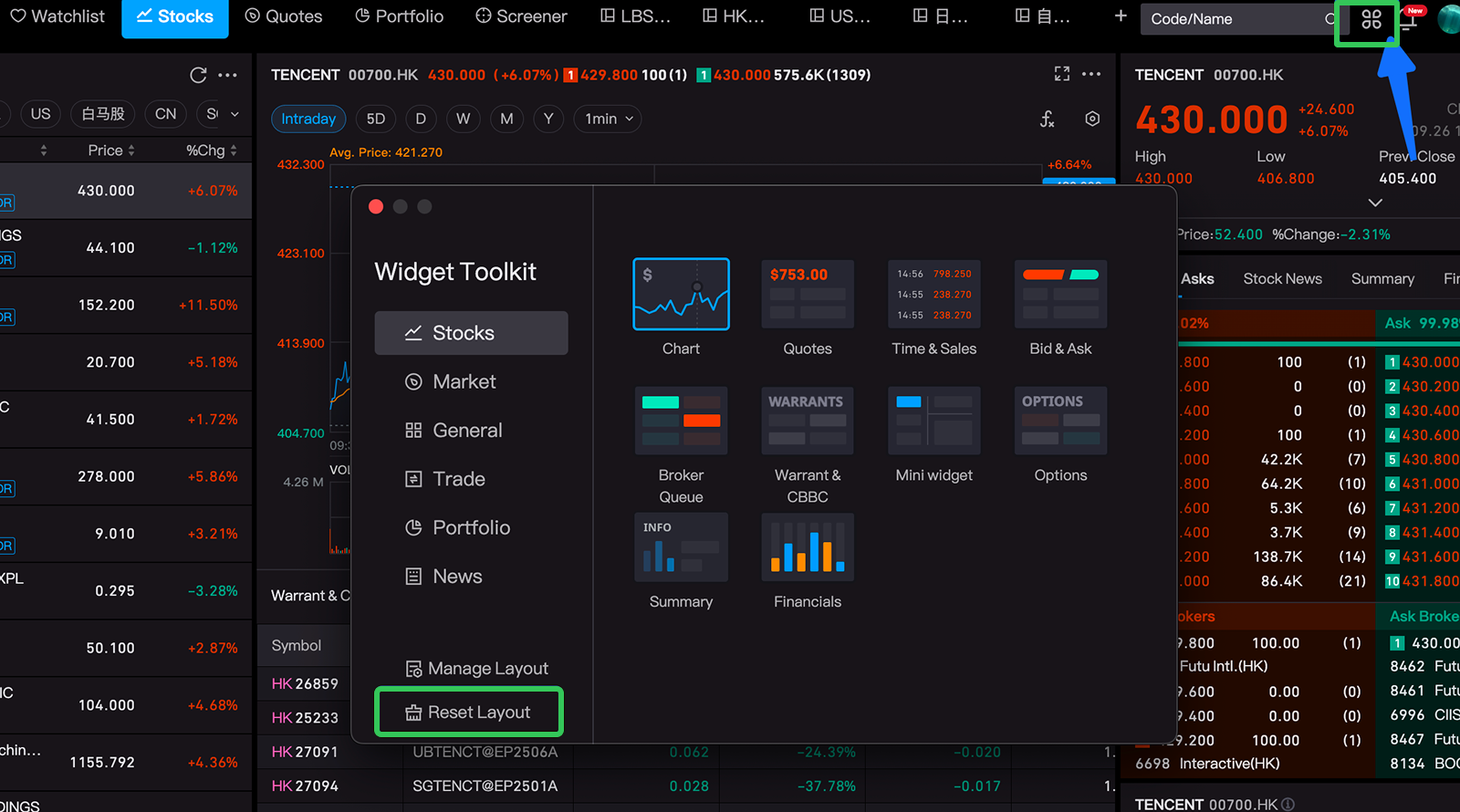
Task: Filter watchlist by CN market
Action: point(165,114)
